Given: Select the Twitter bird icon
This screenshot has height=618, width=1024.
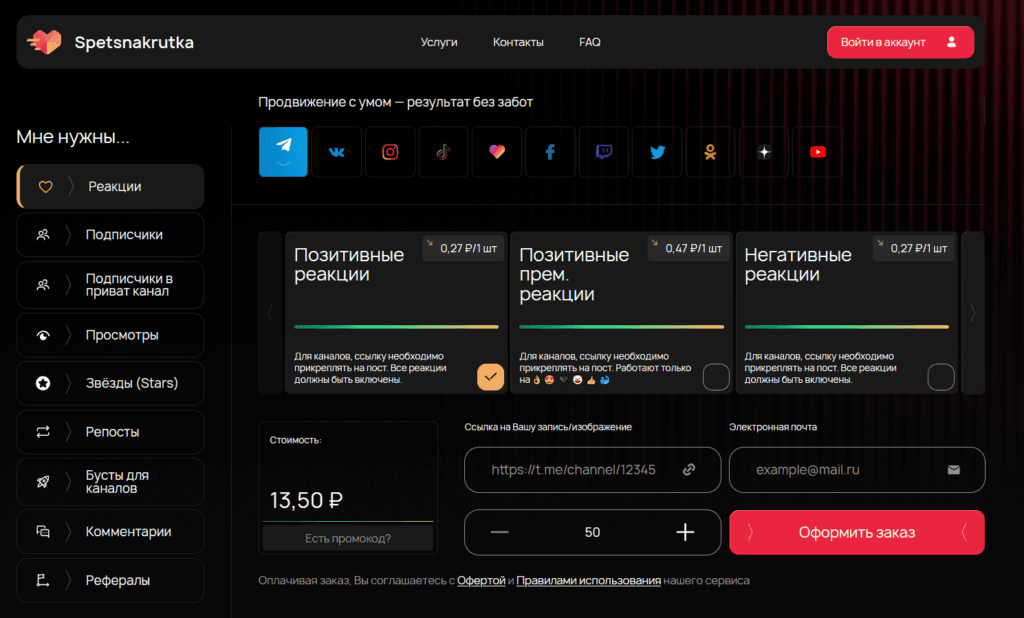Looking at the screenshot, I should pos(657,152).
